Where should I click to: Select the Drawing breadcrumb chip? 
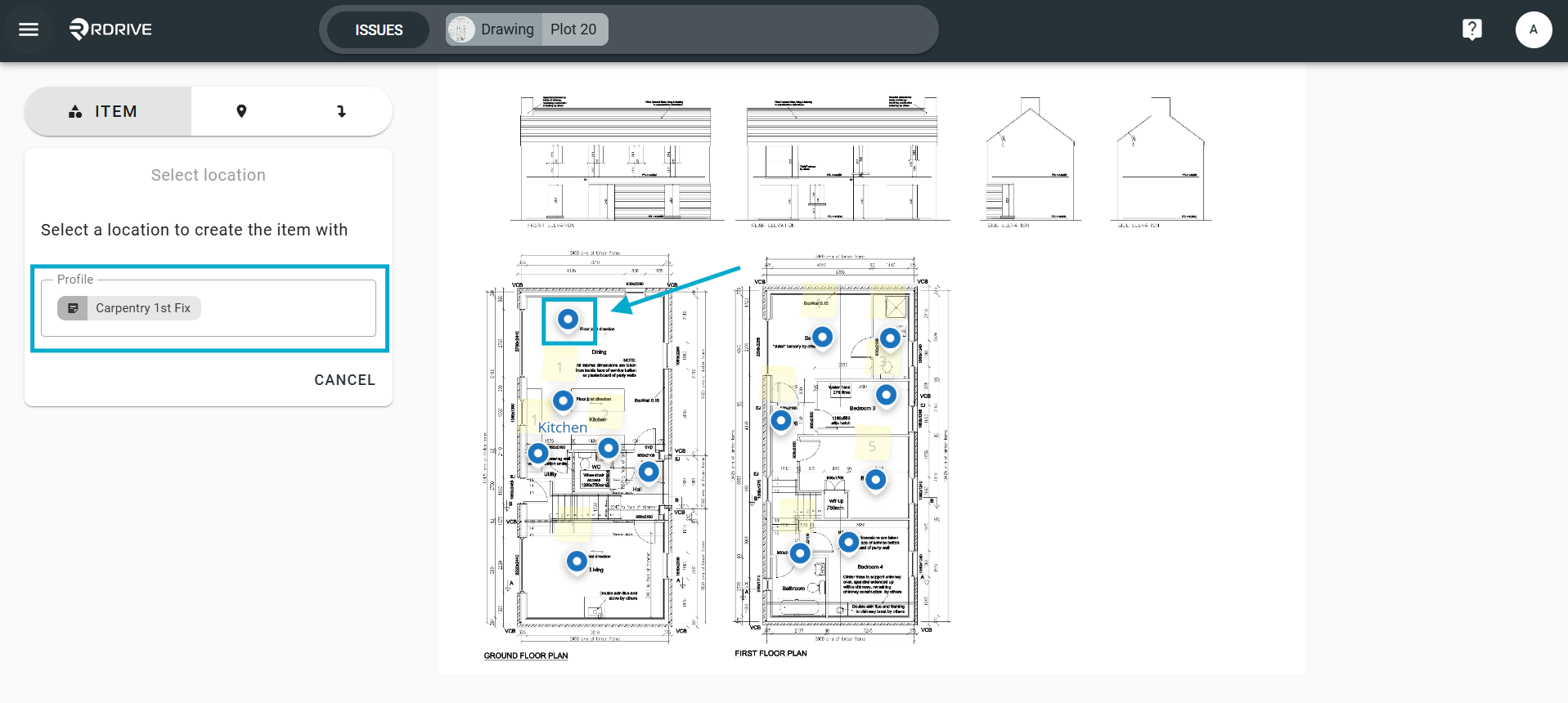(x=494, y=29)
